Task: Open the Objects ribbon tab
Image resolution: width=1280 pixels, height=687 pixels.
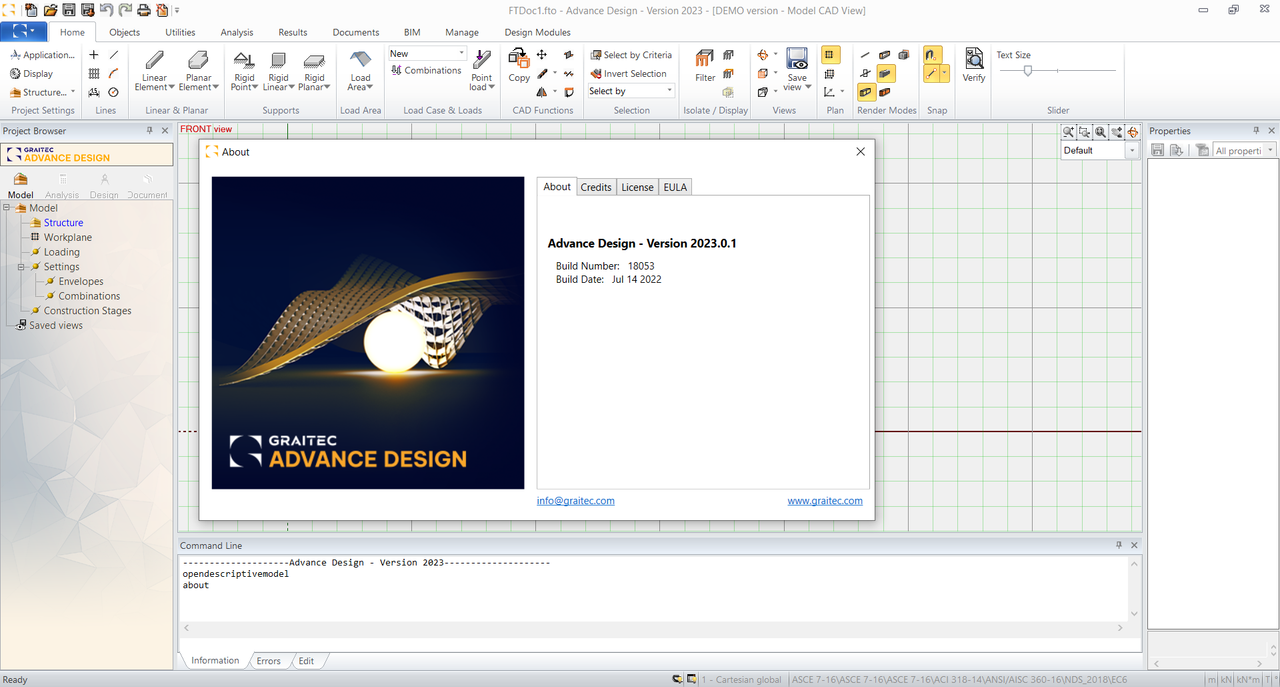Action: pos(125,32)
